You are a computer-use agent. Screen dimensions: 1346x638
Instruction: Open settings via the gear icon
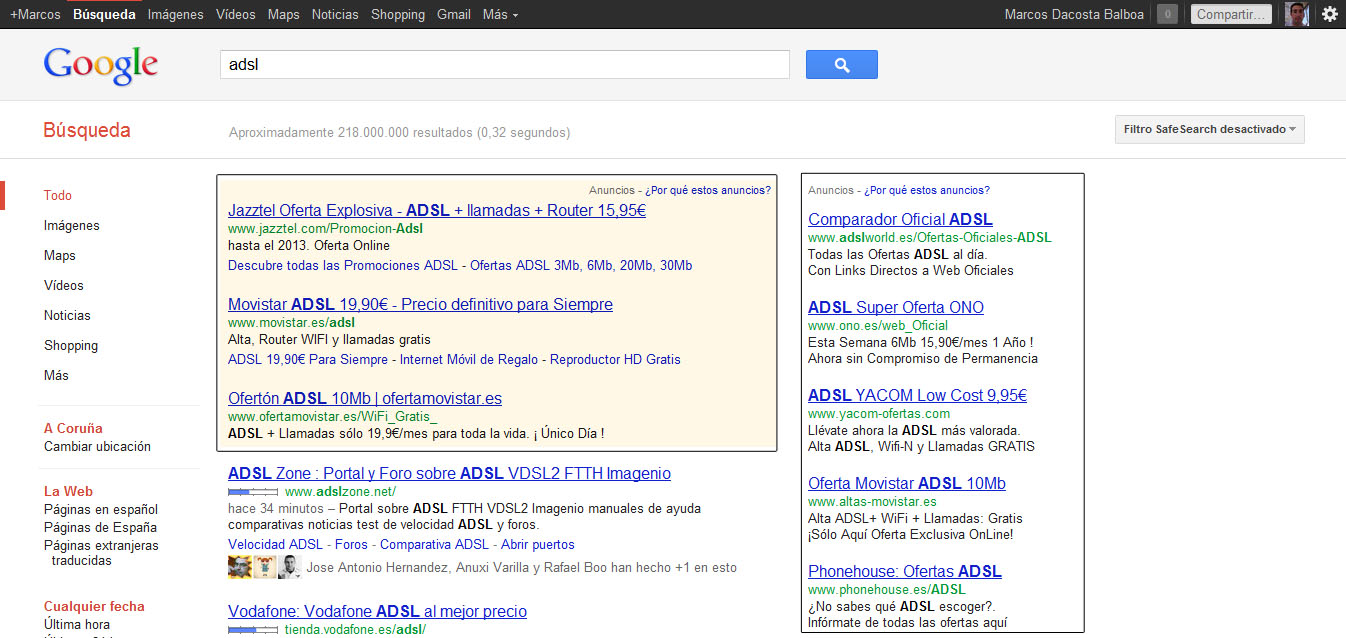coord(1329,14)
